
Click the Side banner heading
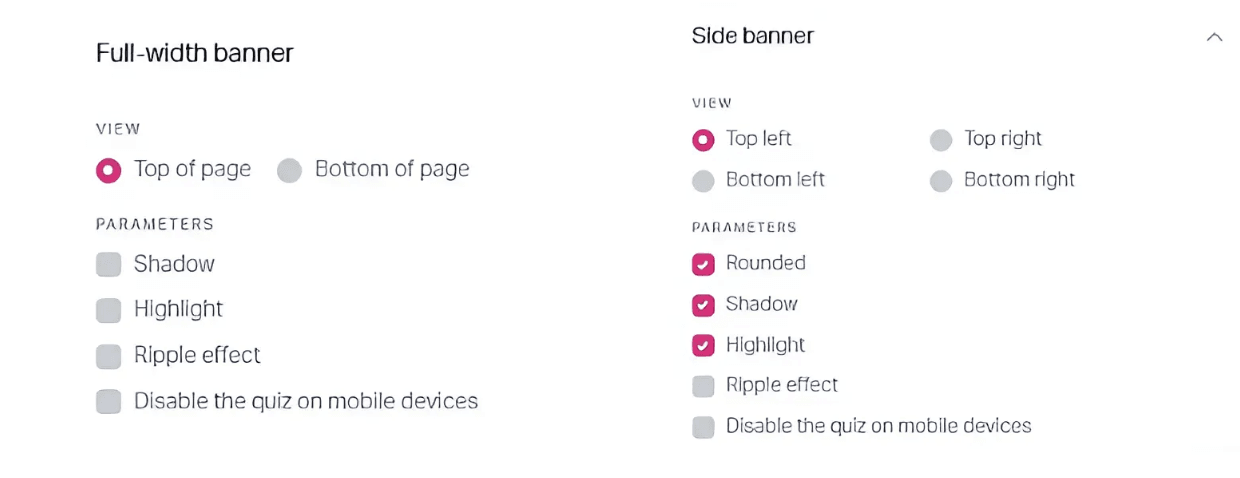(x=753, y=36)
